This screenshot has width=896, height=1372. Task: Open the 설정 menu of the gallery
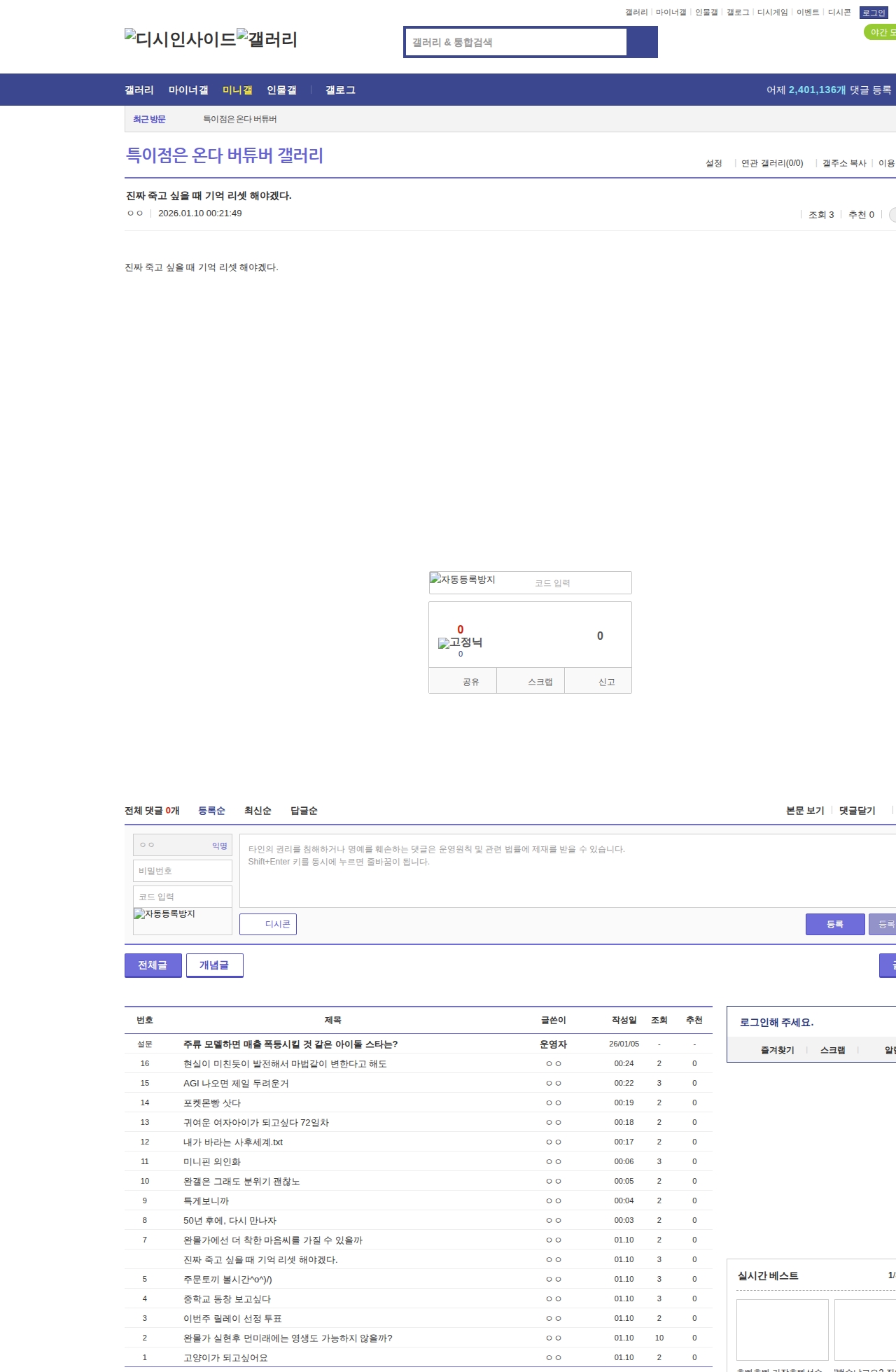pyautogui.click(x=713, y=163)
